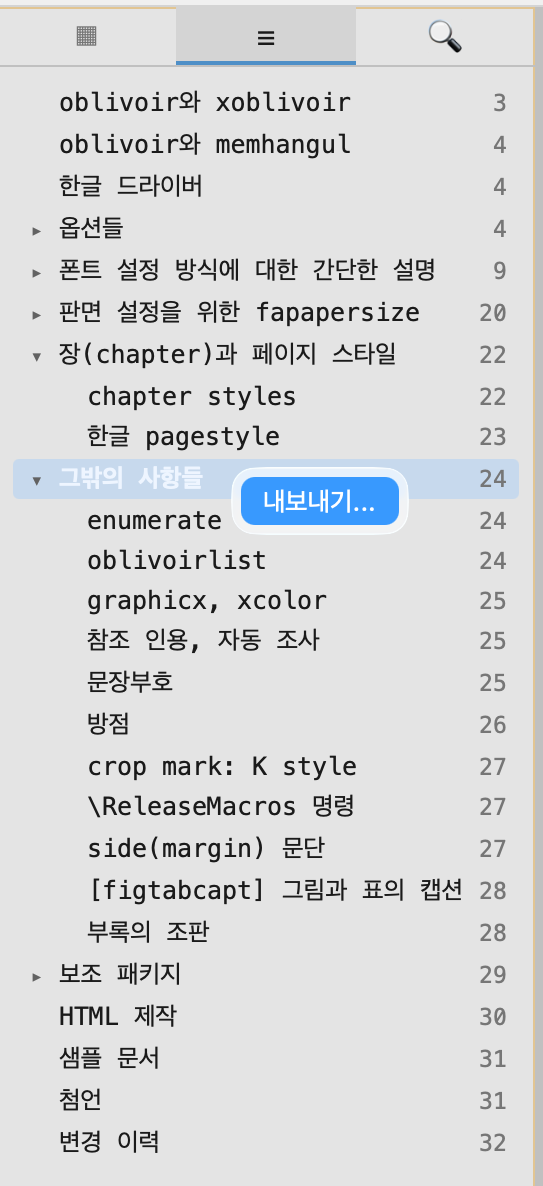This screenshot has height=1186, width=543.
Task: Click page number 26 beside 방점
Action: pos(493,725)
